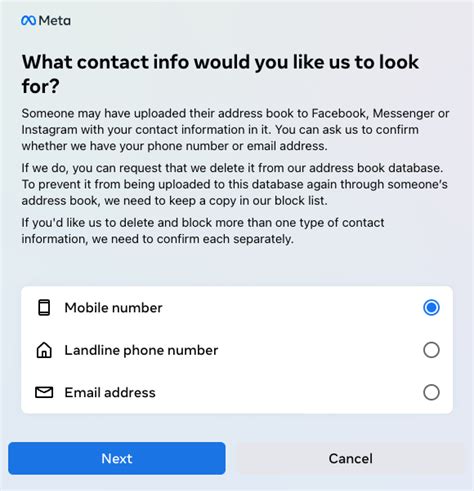The image size is (474, 491).
Task: Click the paragraph starting 'If we do'
Action: 235,184
